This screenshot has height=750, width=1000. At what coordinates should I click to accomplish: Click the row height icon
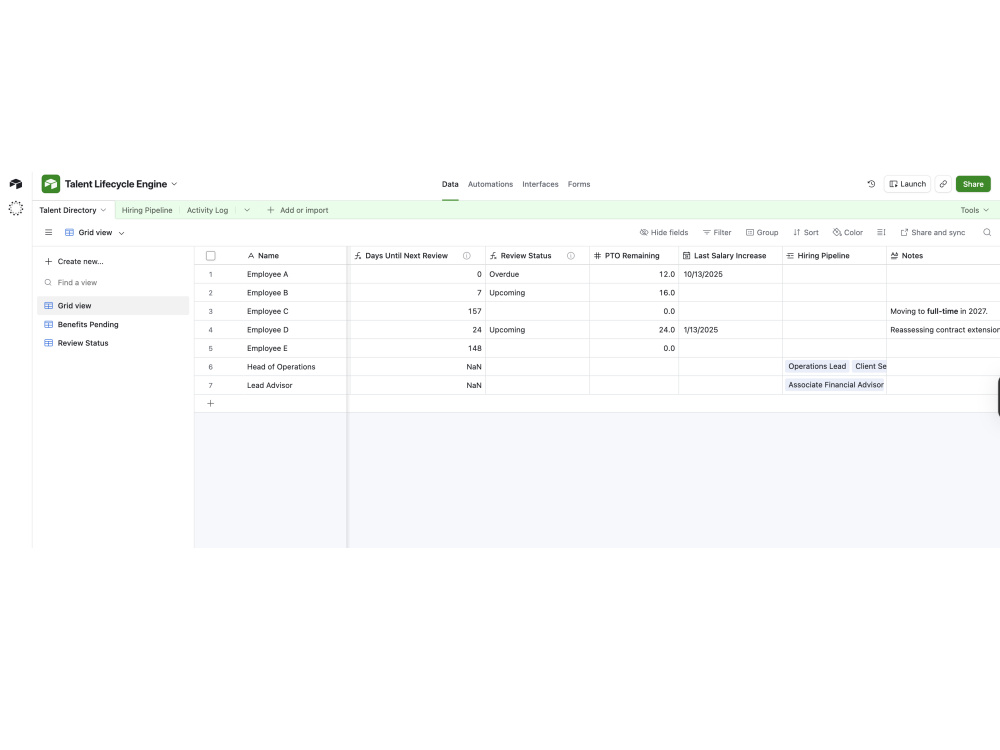[x=881, y=232]
